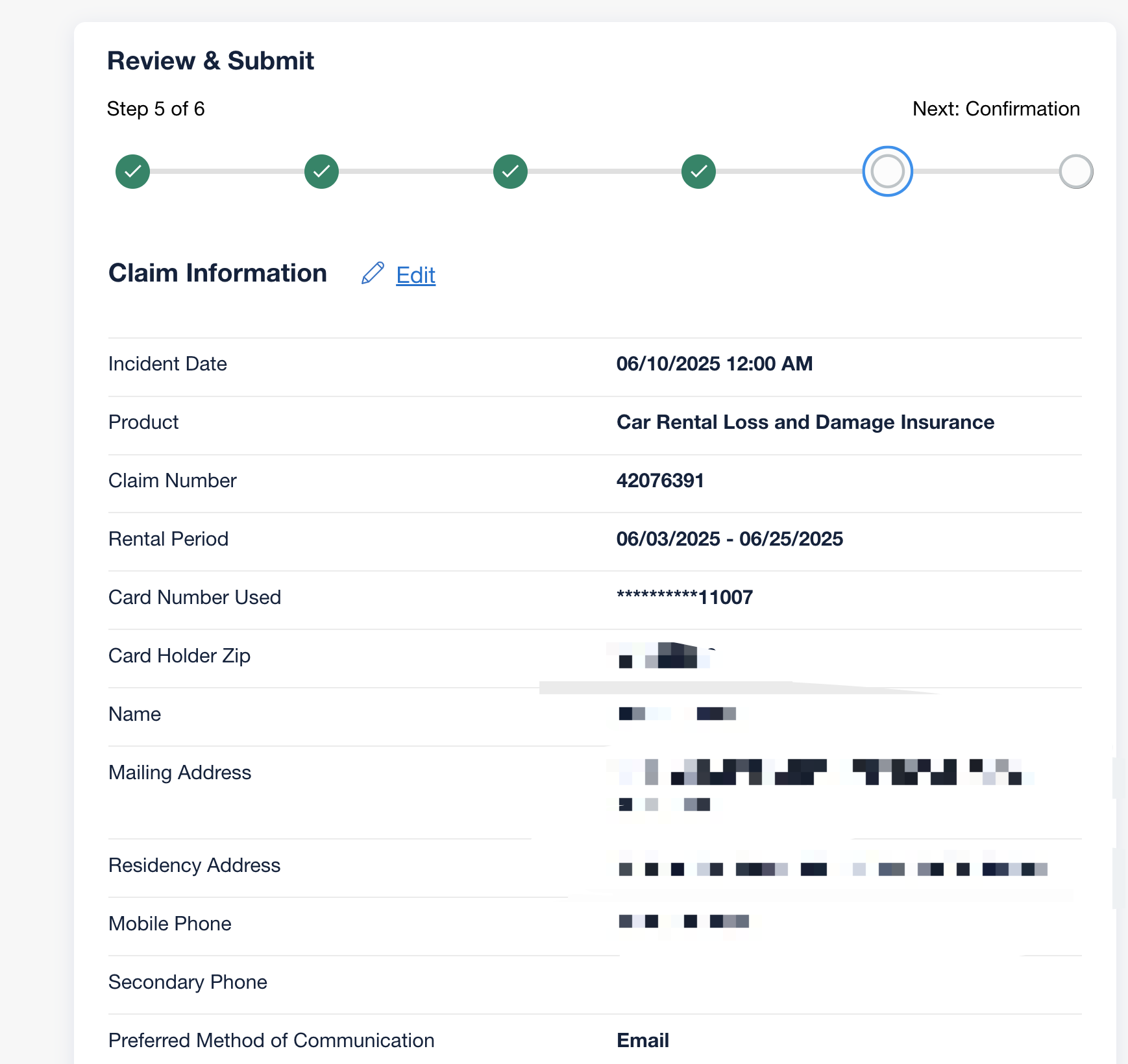The height and width of the screenshot is (1064, 1128).
Task: Click the Mailing Address row label
Action: click(180, 772)
